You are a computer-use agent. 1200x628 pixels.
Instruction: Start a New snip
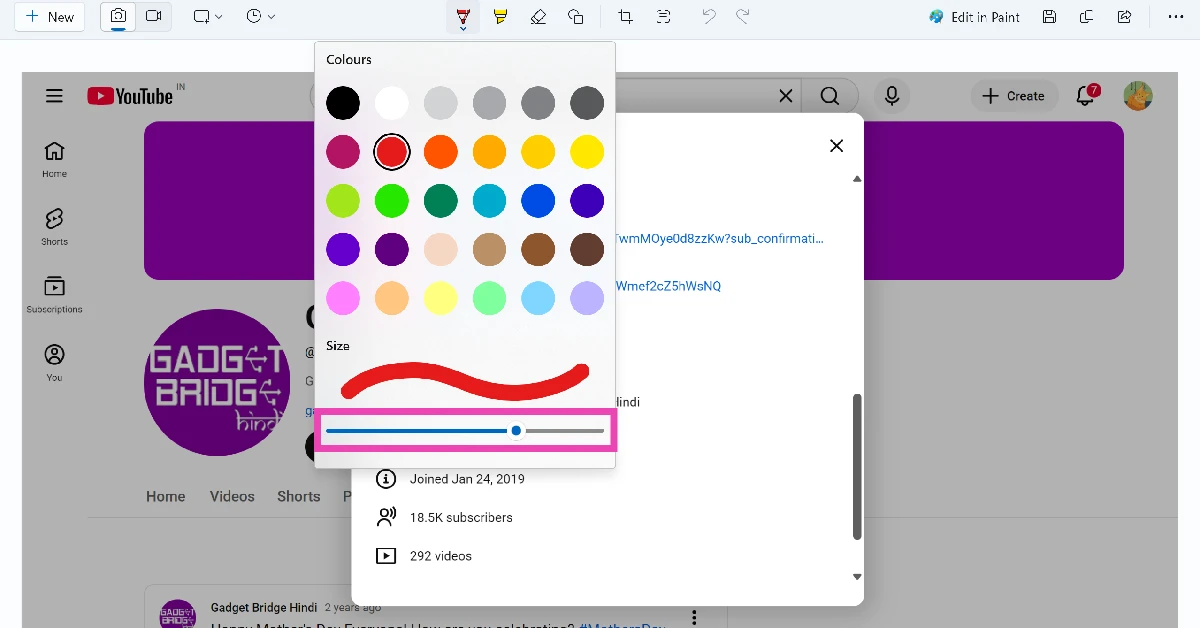point(49,16)
